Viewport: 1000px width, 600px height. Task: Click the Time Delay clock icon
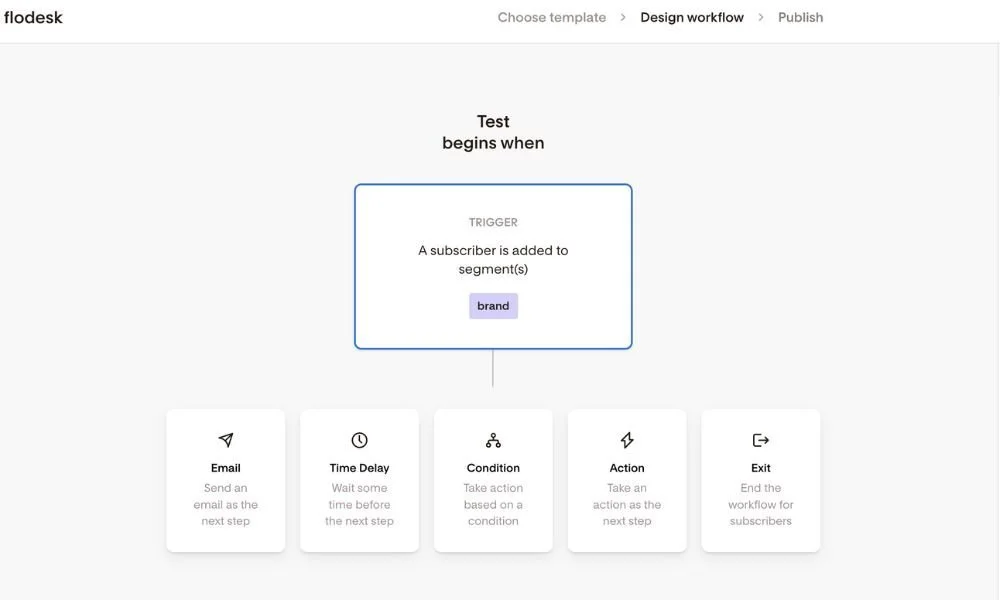(x=360, y=440)
